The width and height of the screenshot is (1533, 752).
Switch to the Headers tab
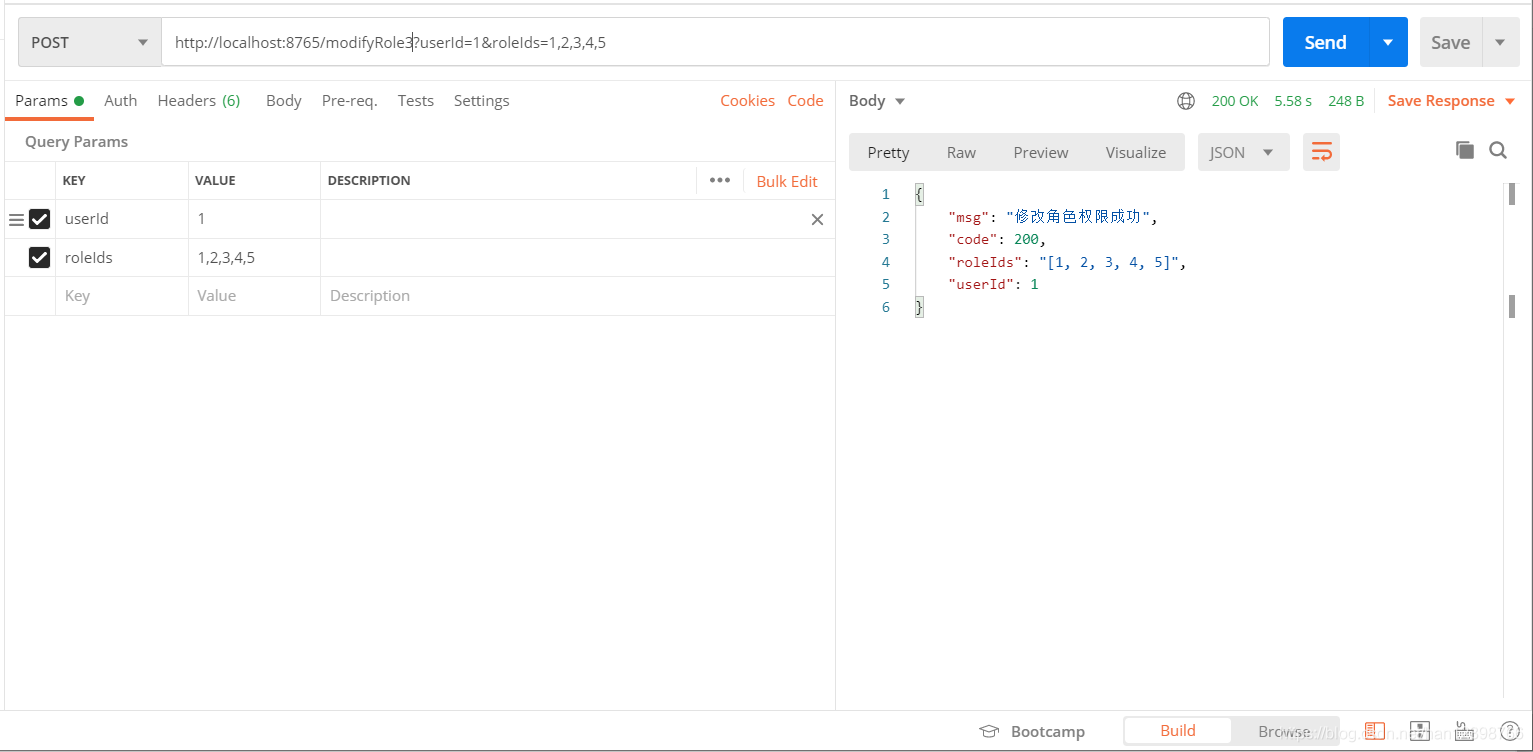click(198, 101)
